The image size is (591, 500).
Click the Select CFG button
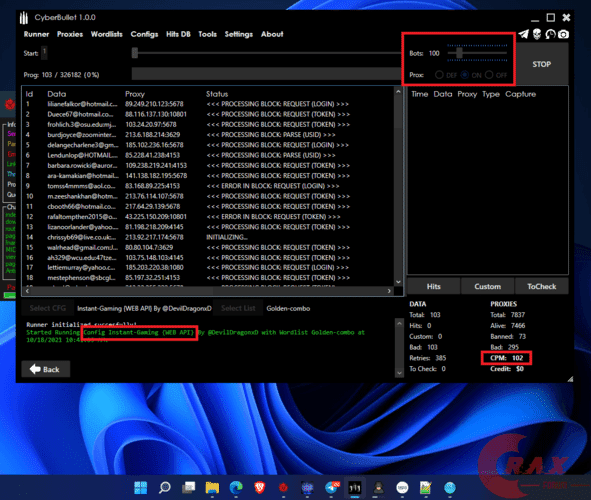point(48,308)
